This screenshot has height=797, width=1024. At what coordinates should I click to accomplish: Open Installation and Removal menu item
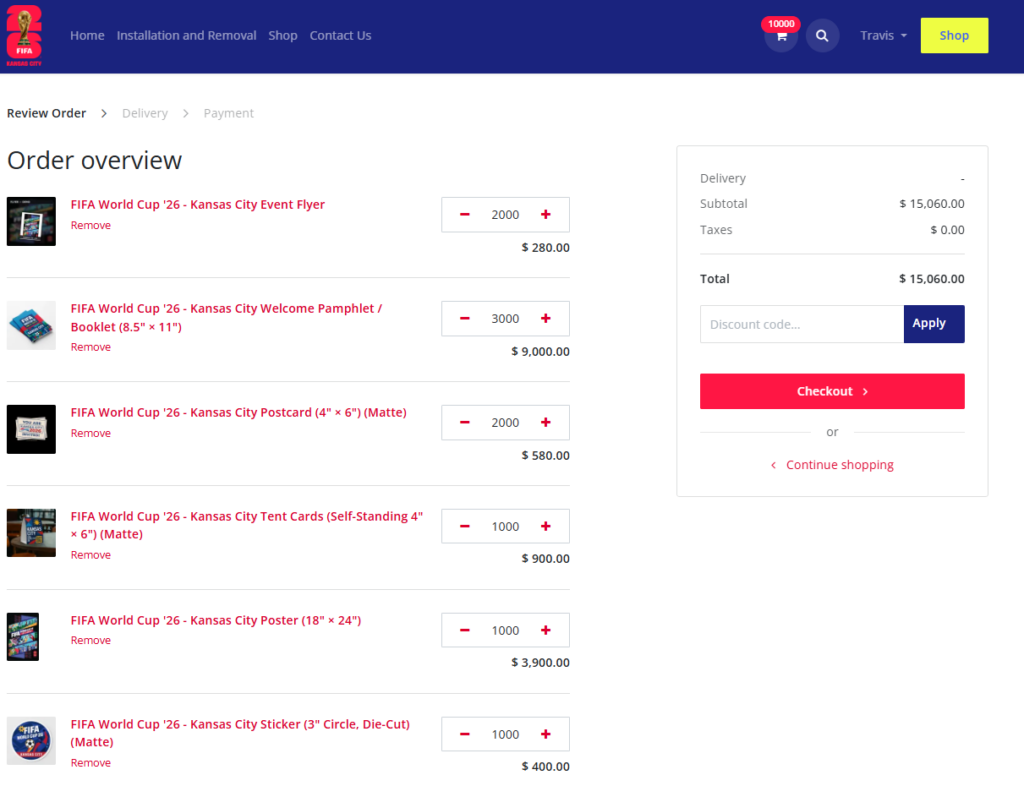[186, 36]
